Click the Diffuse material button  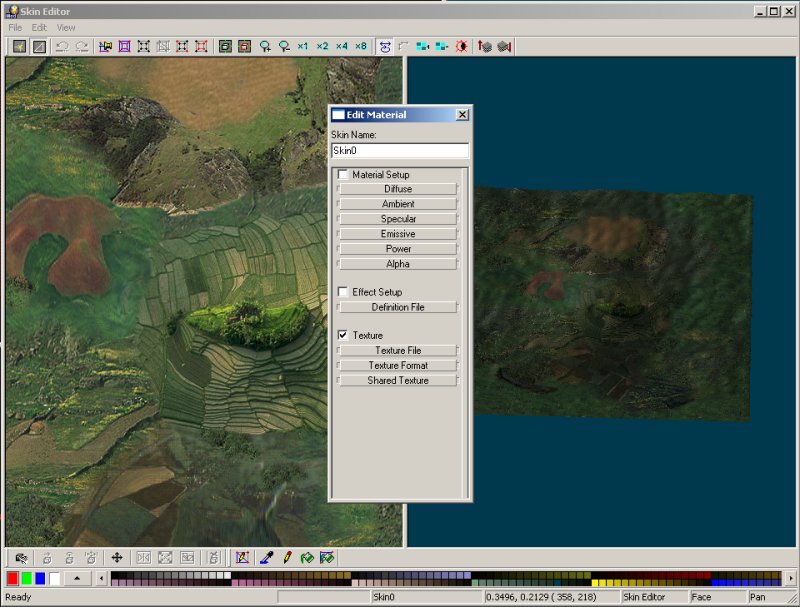coord(398,189)
